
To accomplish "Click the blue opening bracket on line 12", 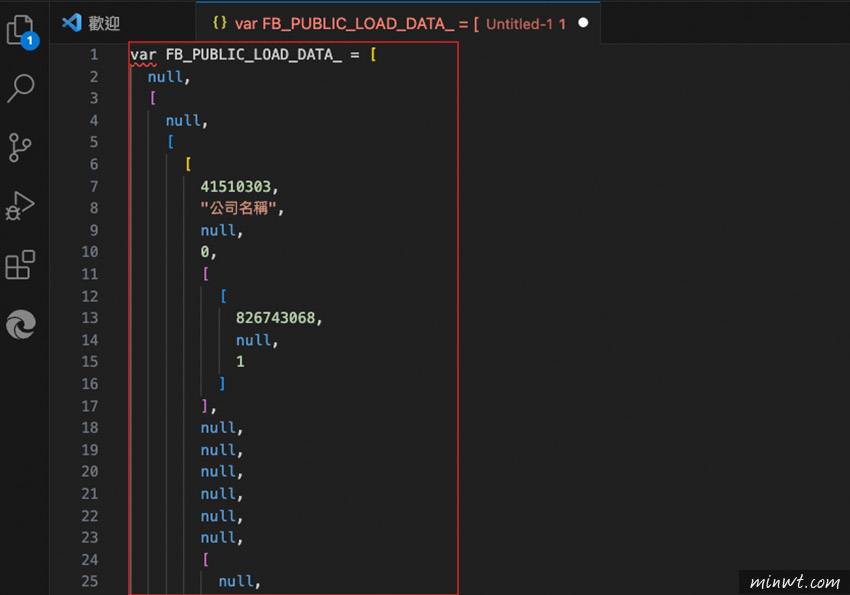I will [223, 296].
